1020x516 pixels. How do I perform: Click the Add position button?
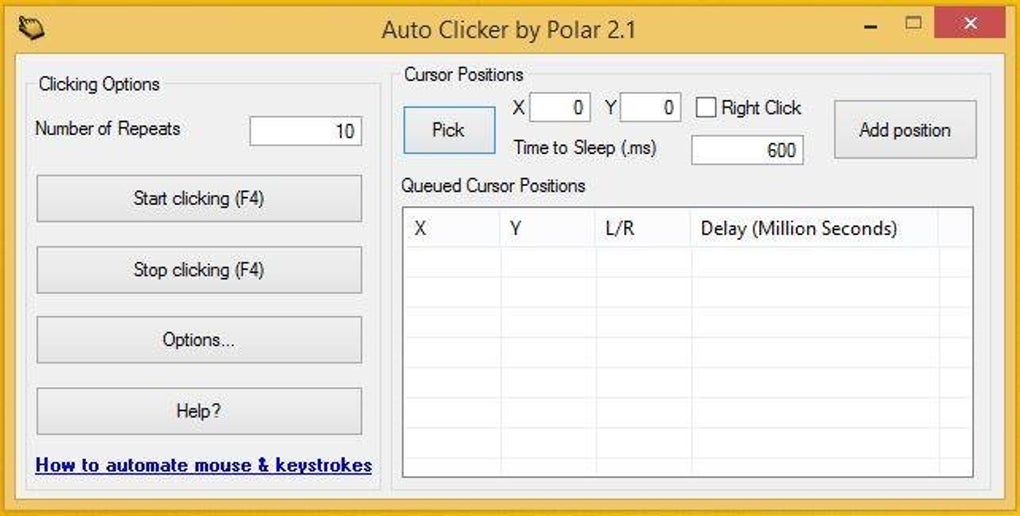pyautogui.click(x=905, y=130)
